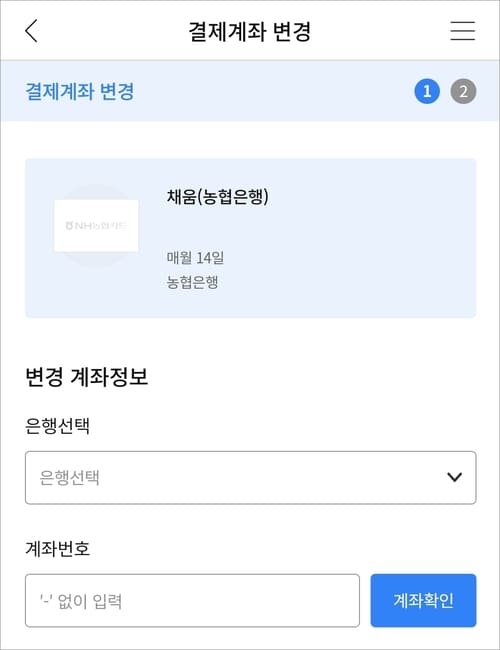Select the 채움(농협은행) card name
The height and width of the screenshot is (650, 500).
tap(218, 196)
